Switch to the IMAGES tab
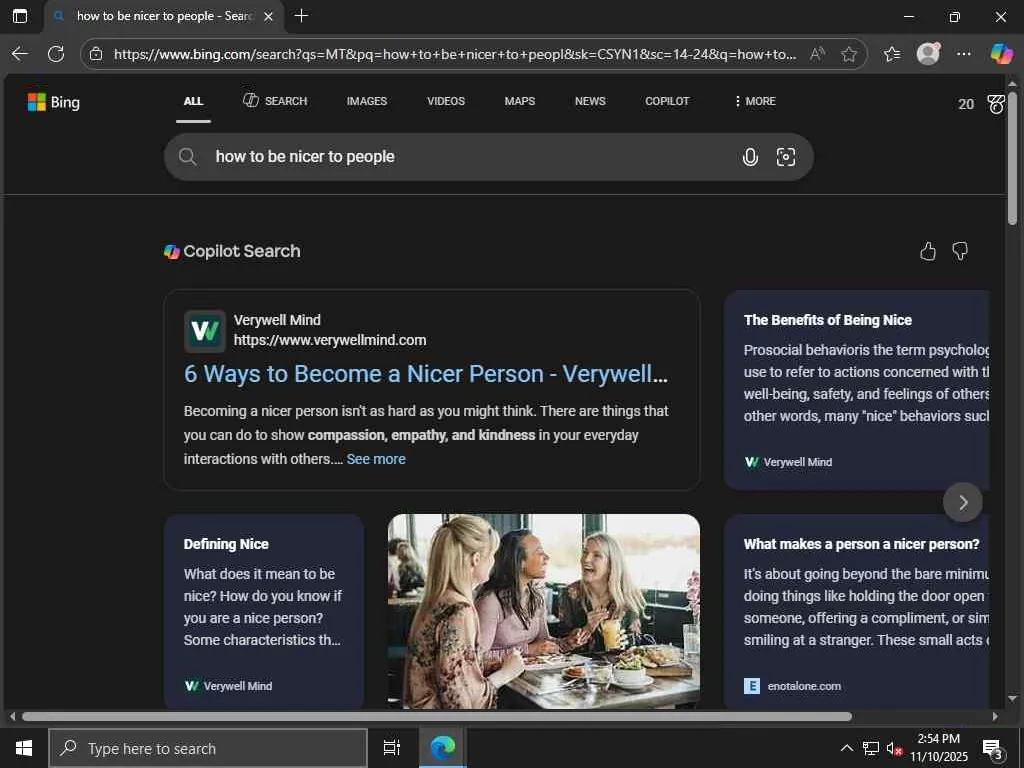The height and width of the screenshot is (768, 1024). point(367,101)
